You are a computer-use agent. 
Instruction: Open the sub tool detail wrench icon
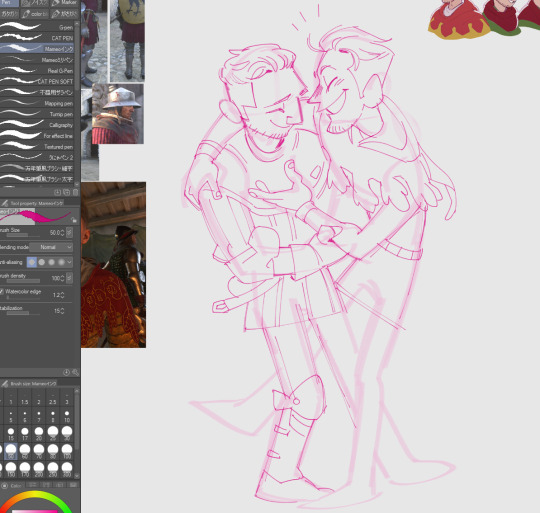tap(75, 372)
